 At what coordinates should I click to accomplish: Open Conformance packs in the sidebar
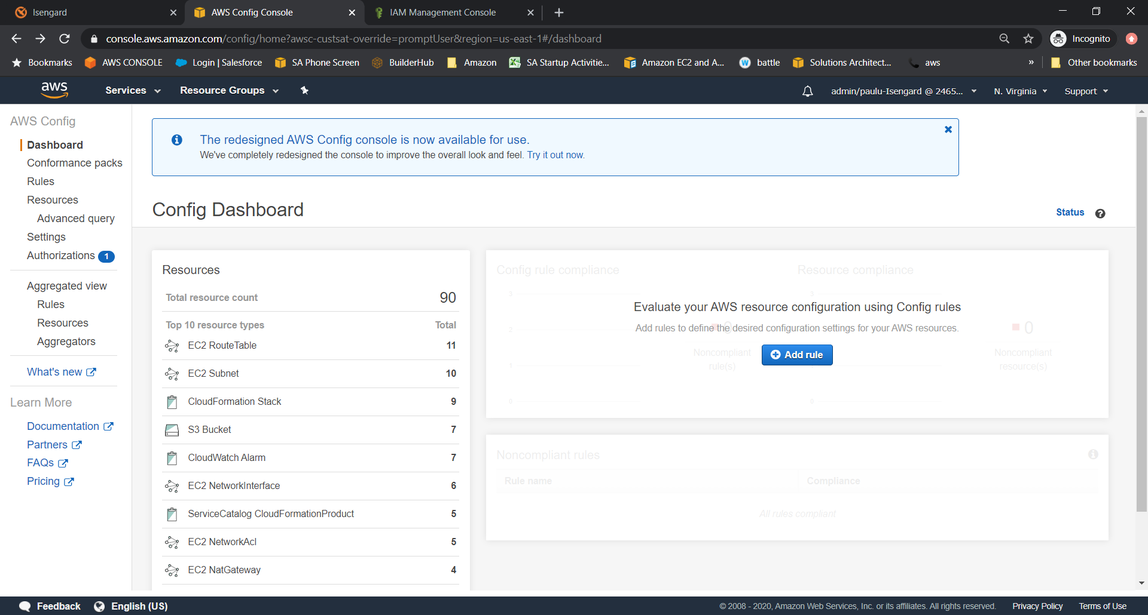(x=75, y=163)
